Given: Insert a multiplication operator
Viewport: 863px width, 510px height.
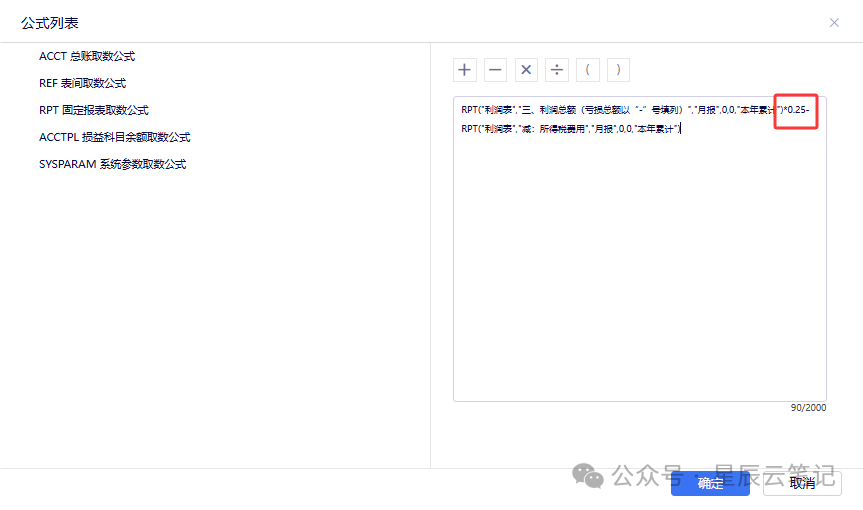Looking at the screenshot, I should [526, 70].
